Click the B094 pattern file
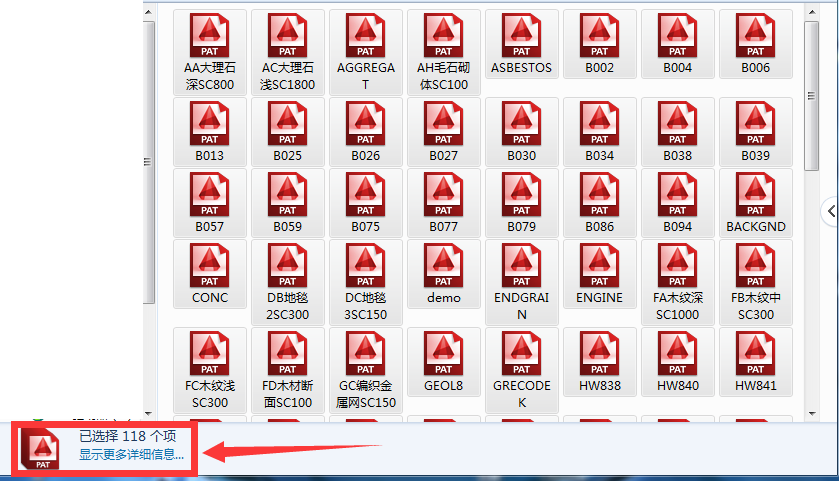The width and height of the screenshot is (839, 481). [677, 203]
